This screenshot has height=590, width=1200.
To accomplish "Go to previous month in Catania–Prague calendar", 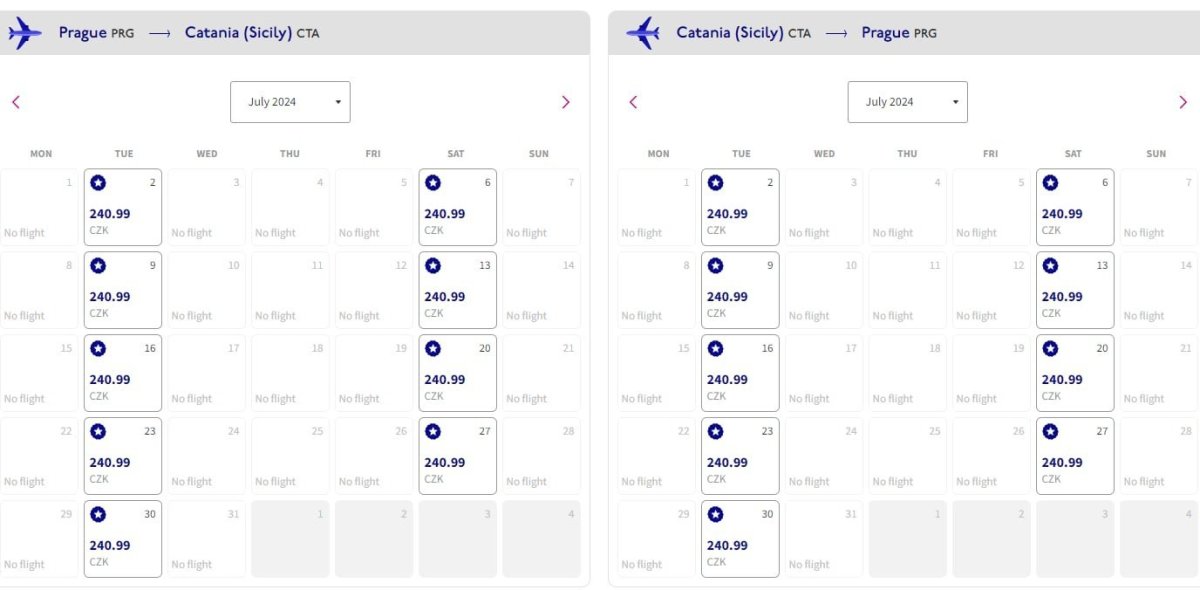I will point(633,102).
